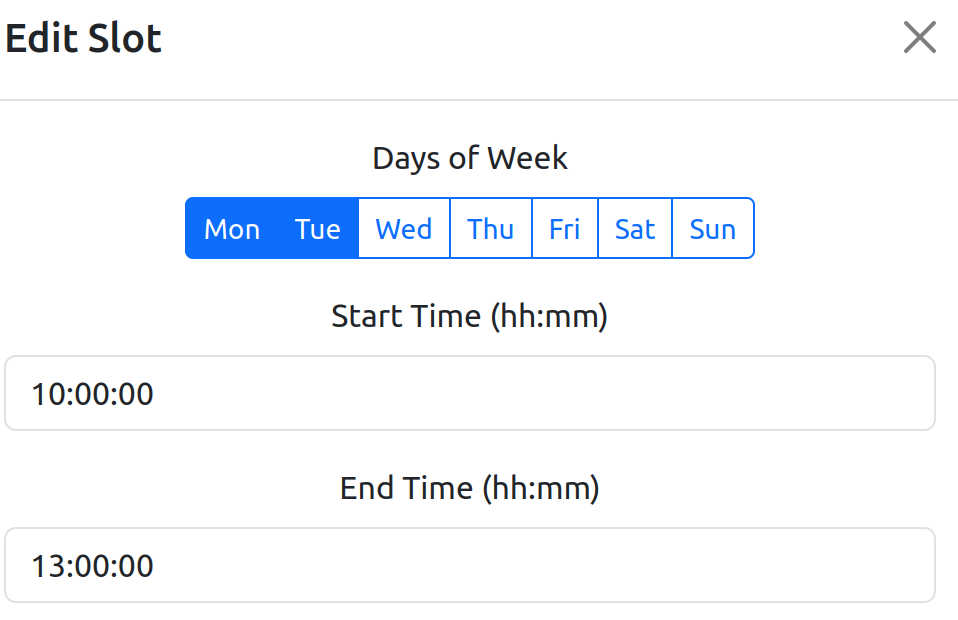Place cursor on the 13:00:00 value

92,566
